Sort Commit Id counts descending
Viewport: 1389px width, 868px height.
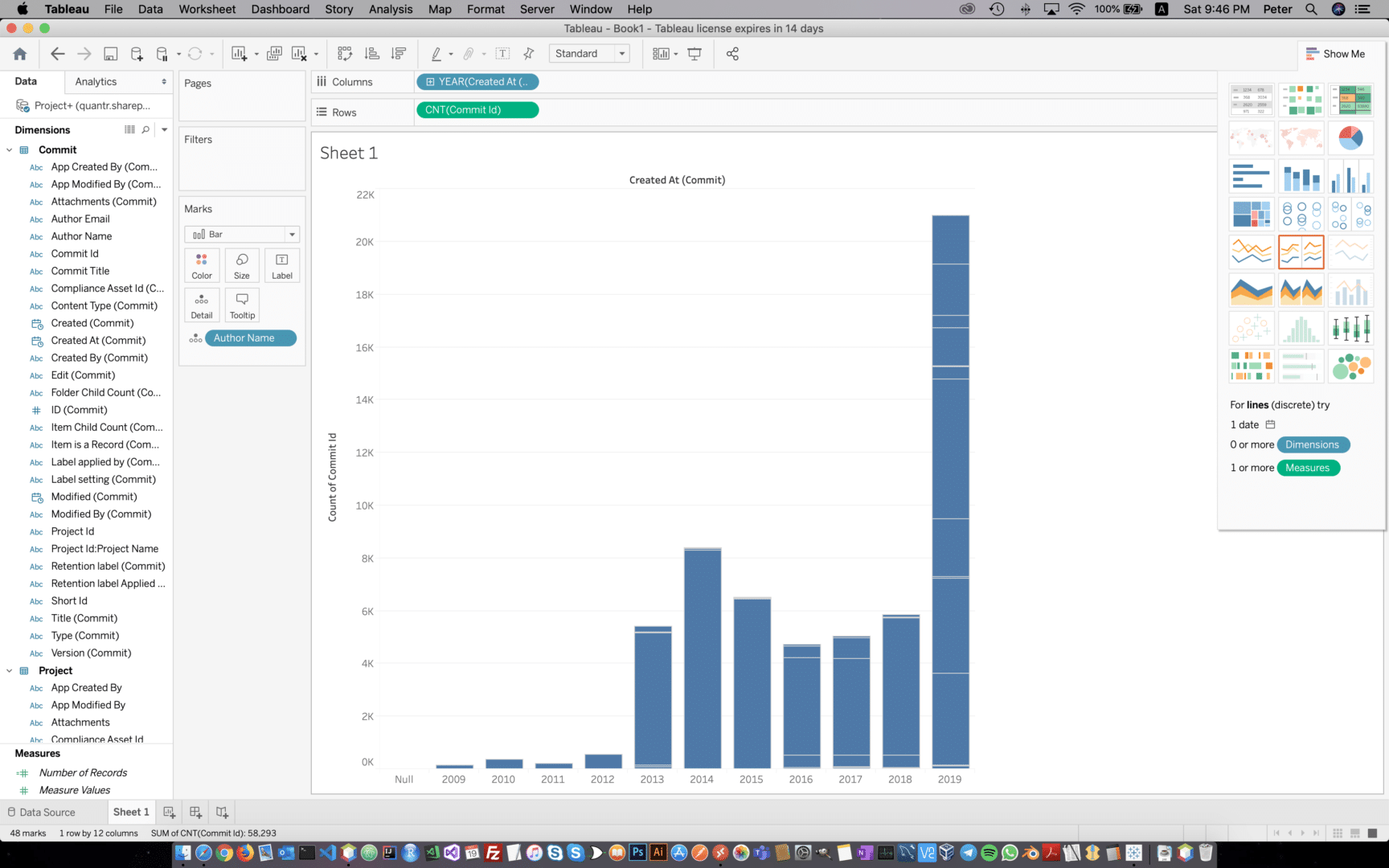click(397, 53)
